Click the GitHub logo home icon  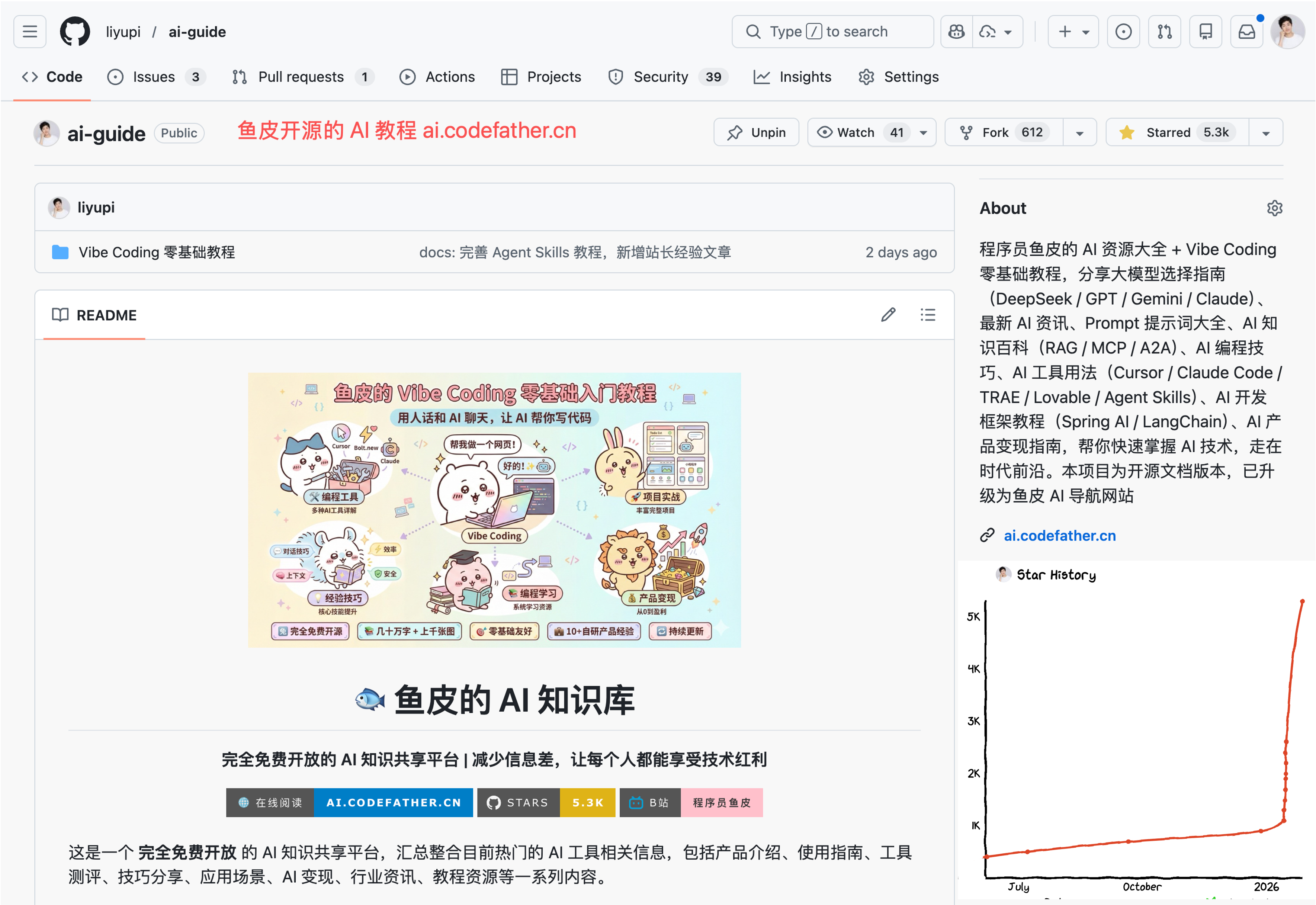pos(75,32)
